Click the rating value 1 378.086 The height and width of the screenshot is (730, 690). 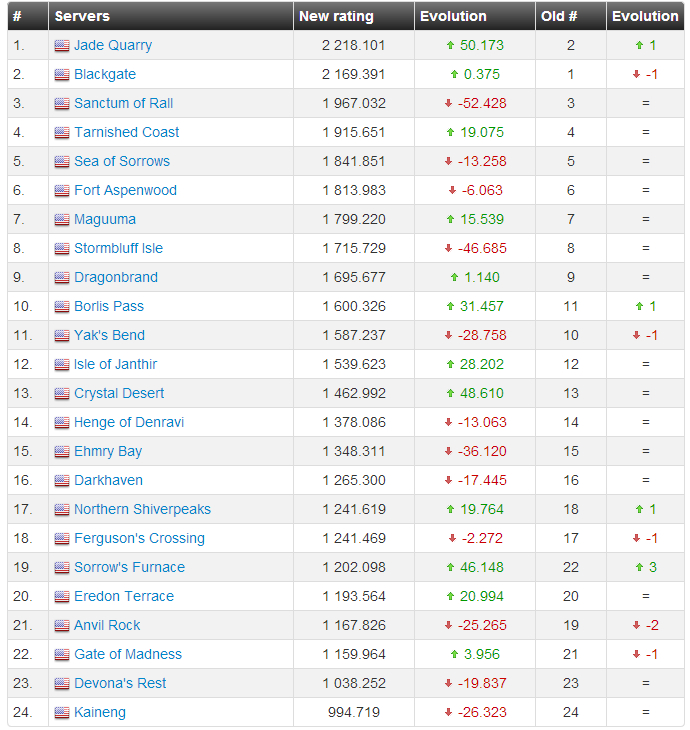click(x=354, y=422)
